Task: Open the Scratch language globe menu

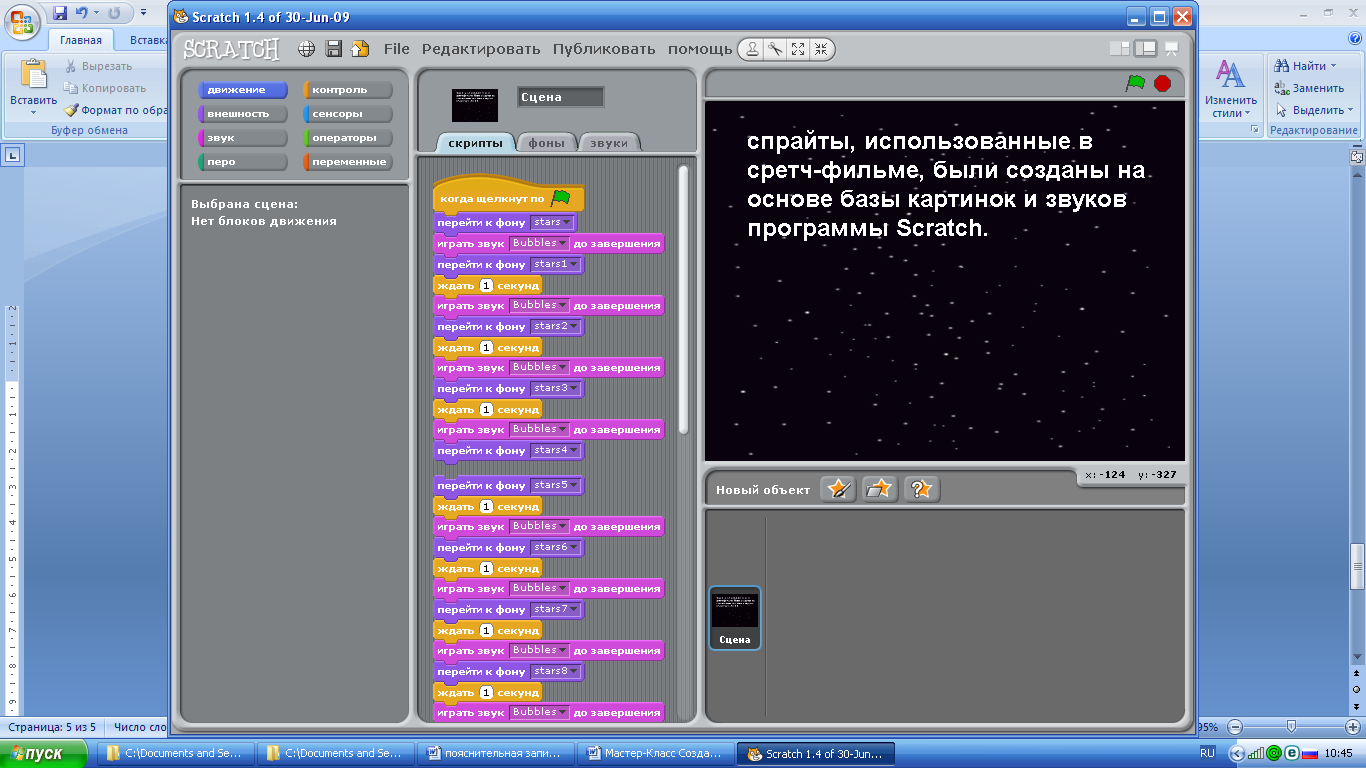Action: [307, 49]
